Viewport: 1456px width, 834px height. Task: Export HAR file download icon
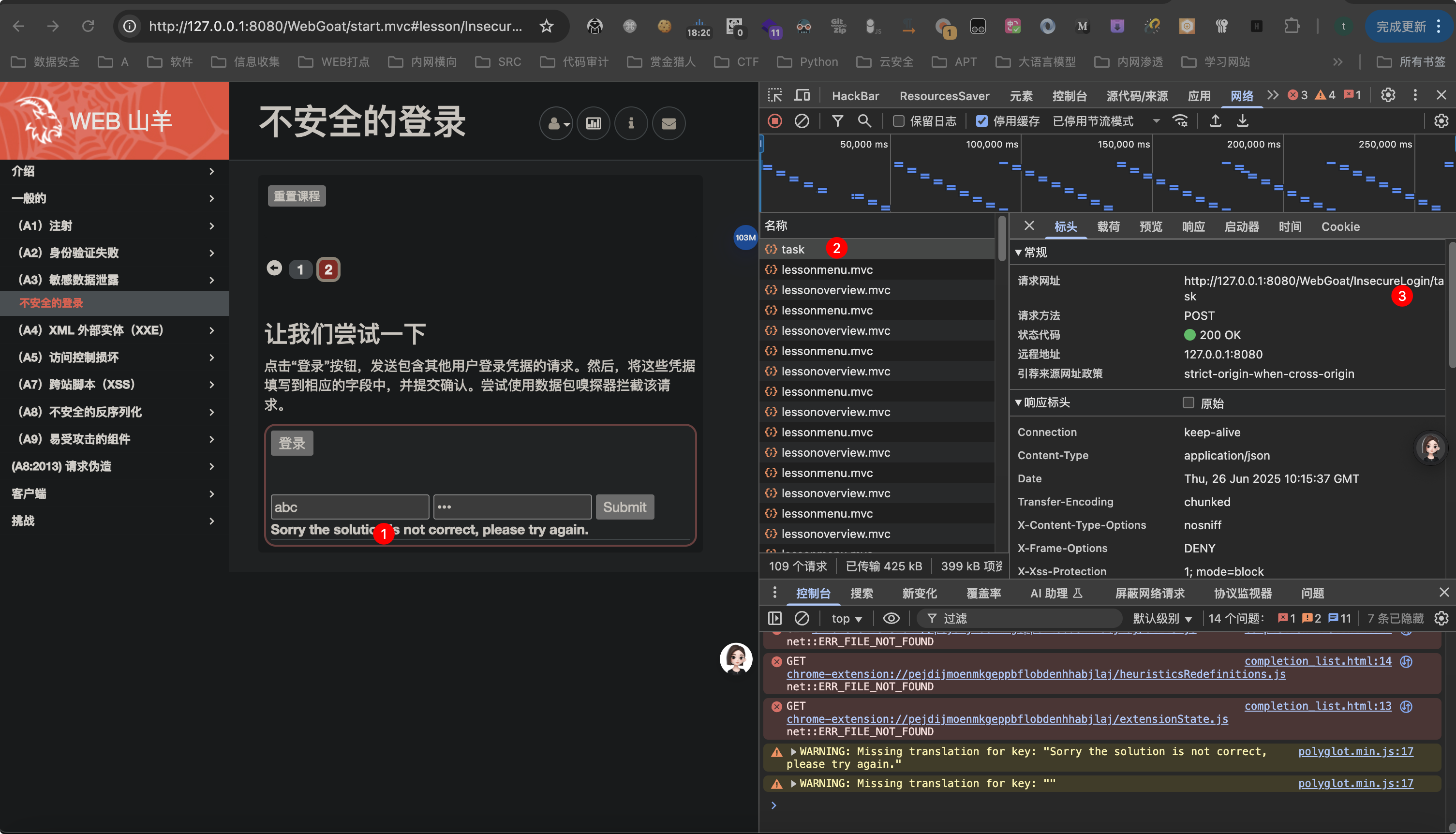pos(1242,121)
